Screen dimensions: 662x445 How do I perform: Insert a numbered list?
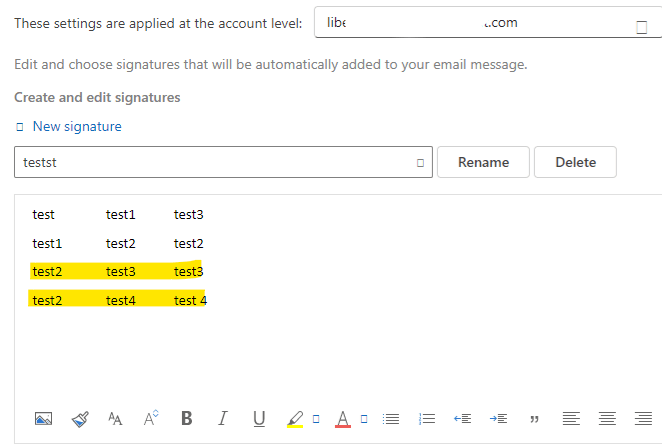coord(427,419)
